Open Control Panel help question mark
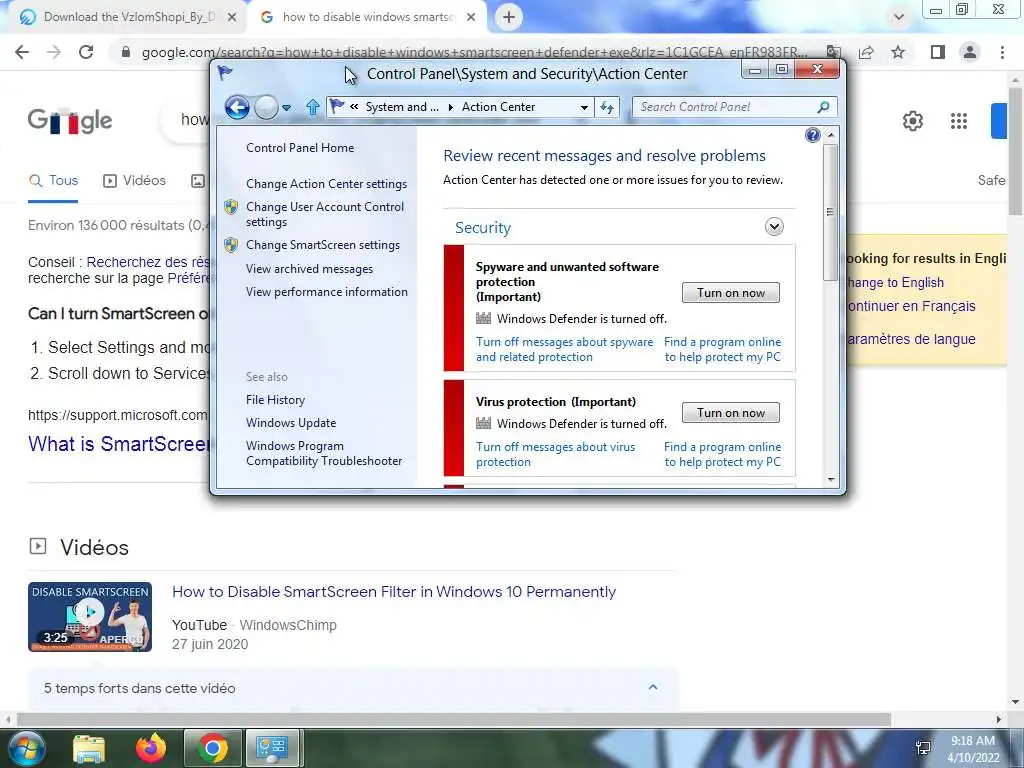The image size is (1024, 768). 812,135
